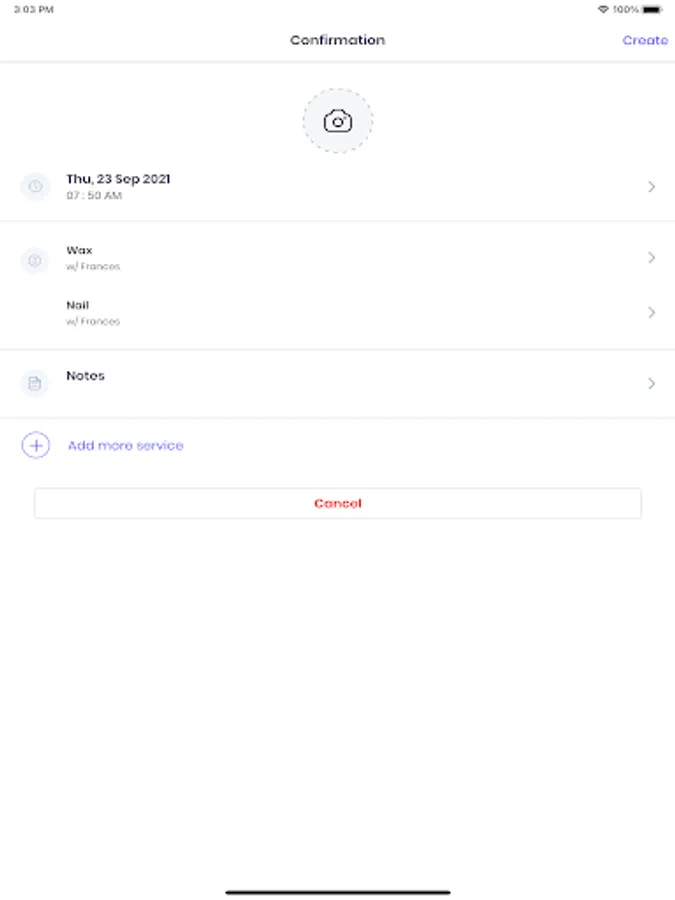Image resolution: width=675 pixels, height=900 pixels.
Task: Expand the date row chevron
Action: (651, 187)
